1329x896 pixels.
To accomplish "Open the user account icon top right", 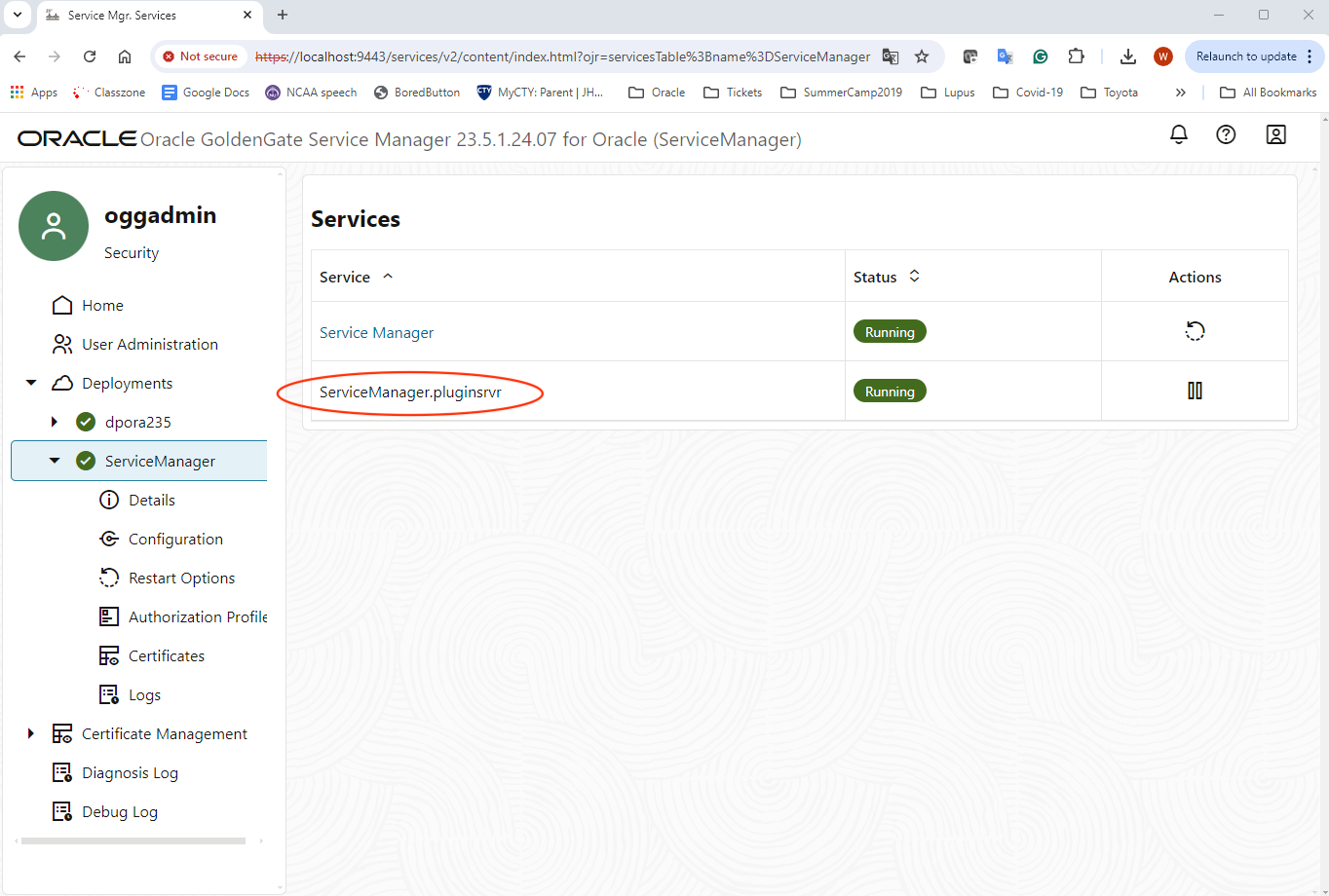I will tap(1275, 134).
